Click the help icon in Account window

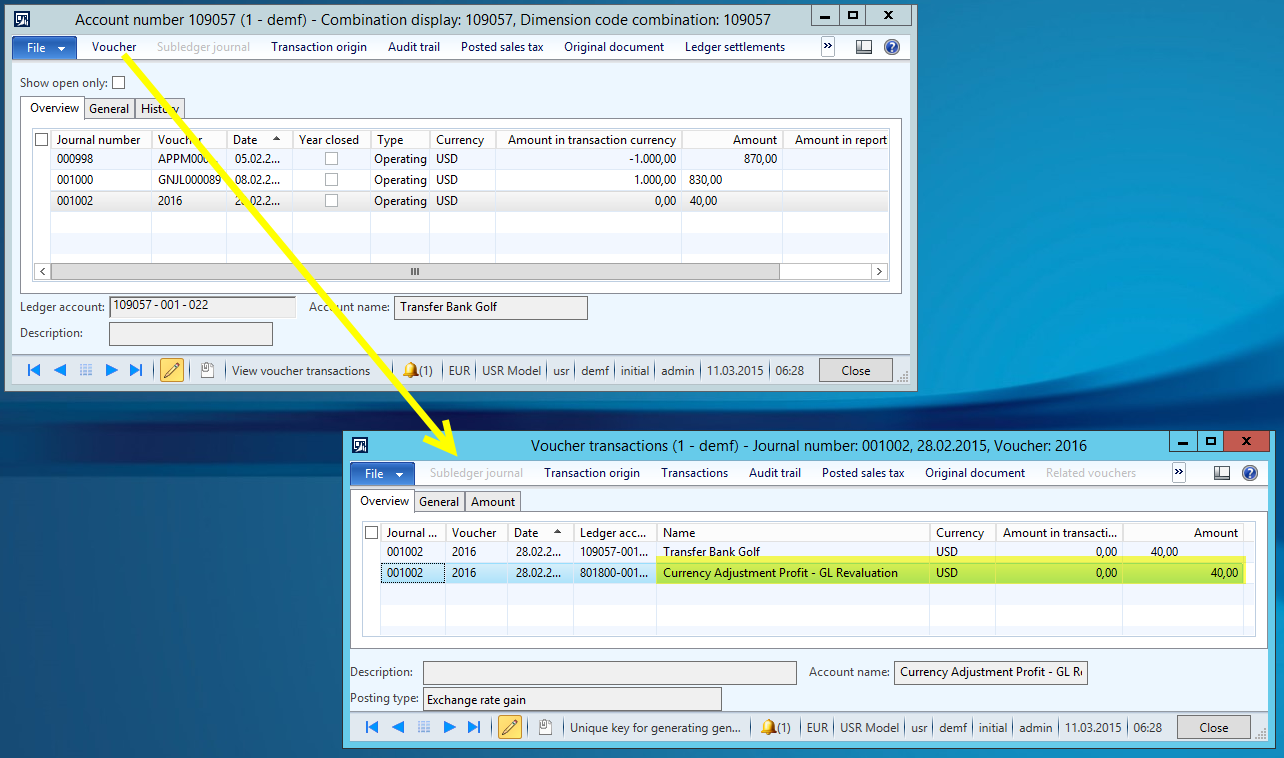891,47
